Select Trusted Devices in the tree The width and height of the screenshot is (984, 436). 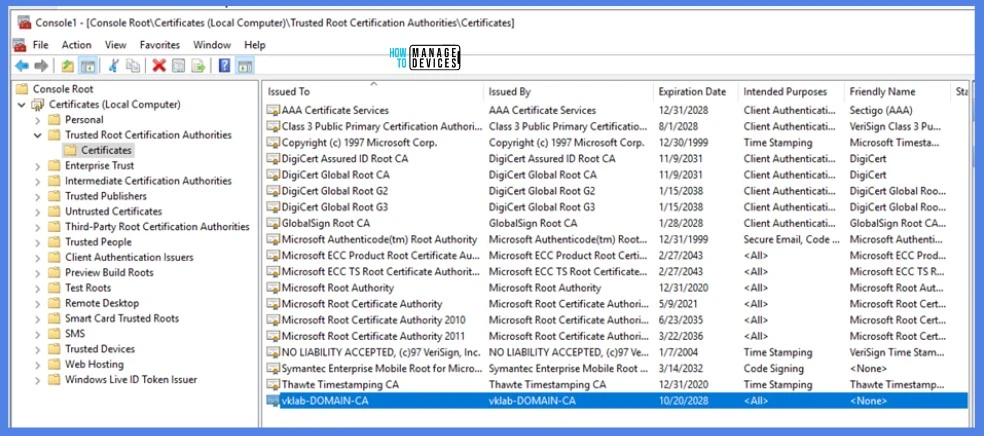coord(100,349)
